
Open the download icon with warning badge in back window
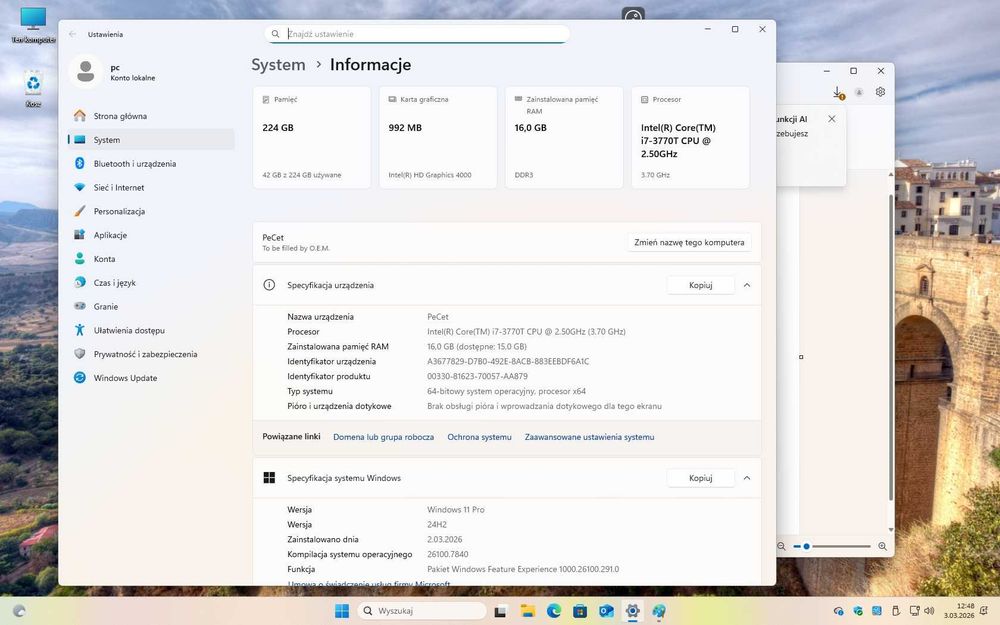pos(838,92)
